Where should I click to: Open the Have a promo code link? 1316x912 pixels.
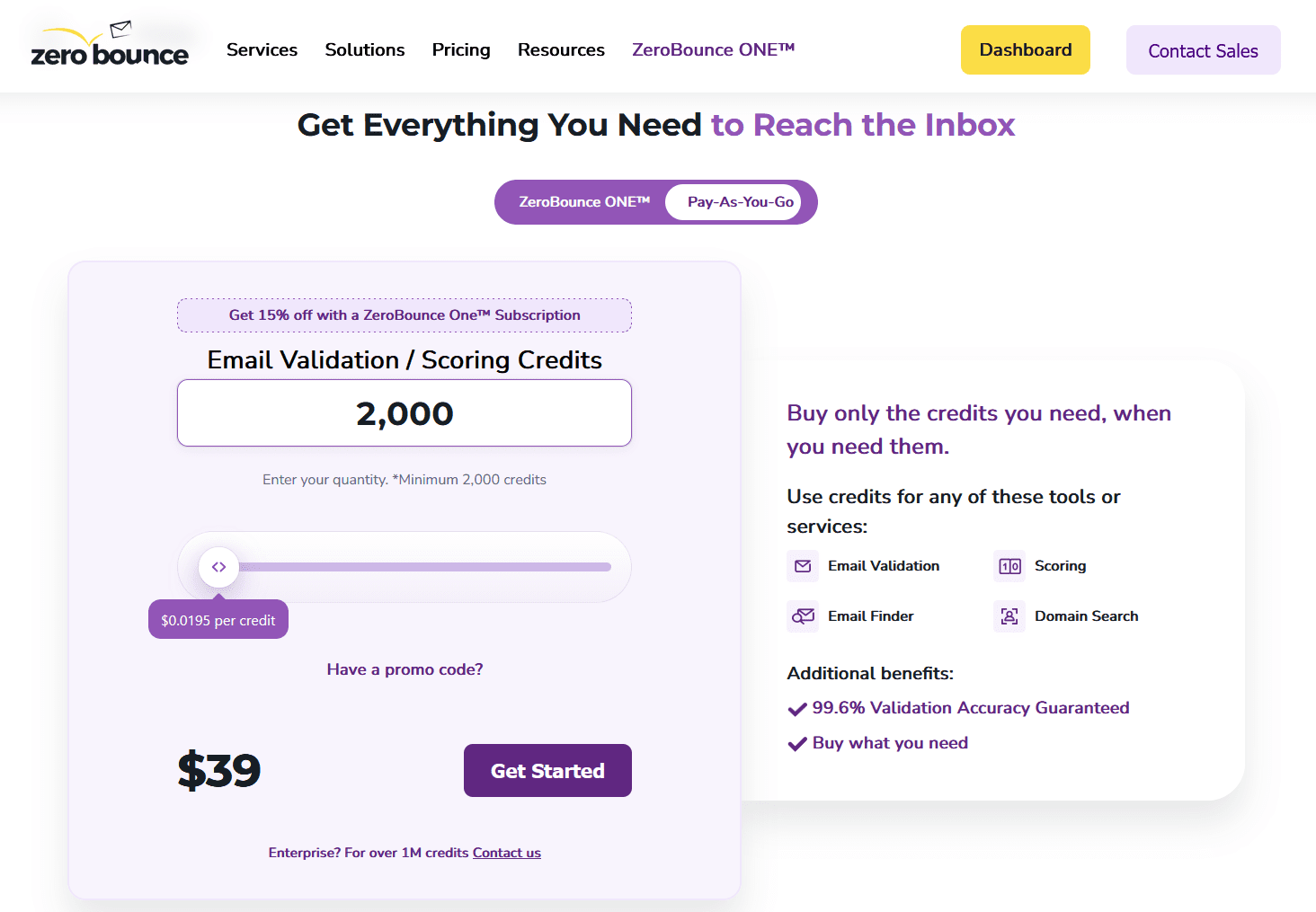point(405,669)
